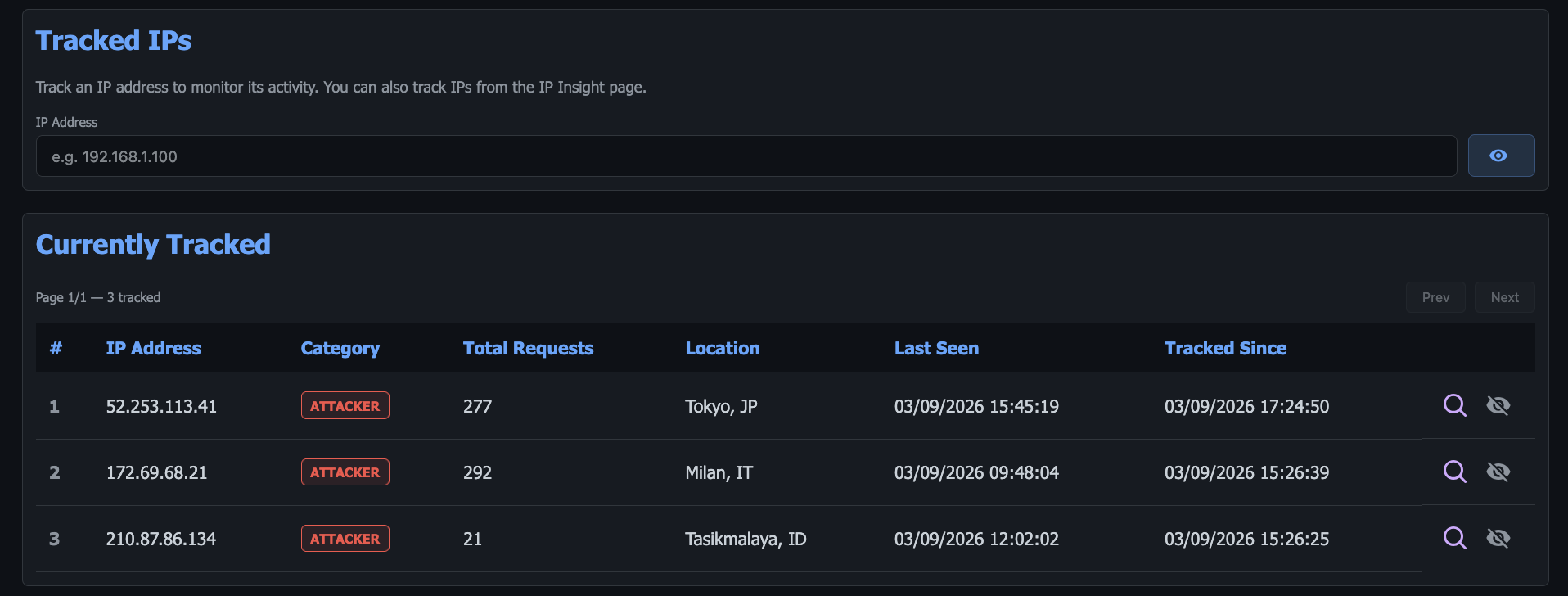Select the ATTACKER badge on the Milan row
1568x596 pixels.
pyautogui.click(x=345, y=472)
